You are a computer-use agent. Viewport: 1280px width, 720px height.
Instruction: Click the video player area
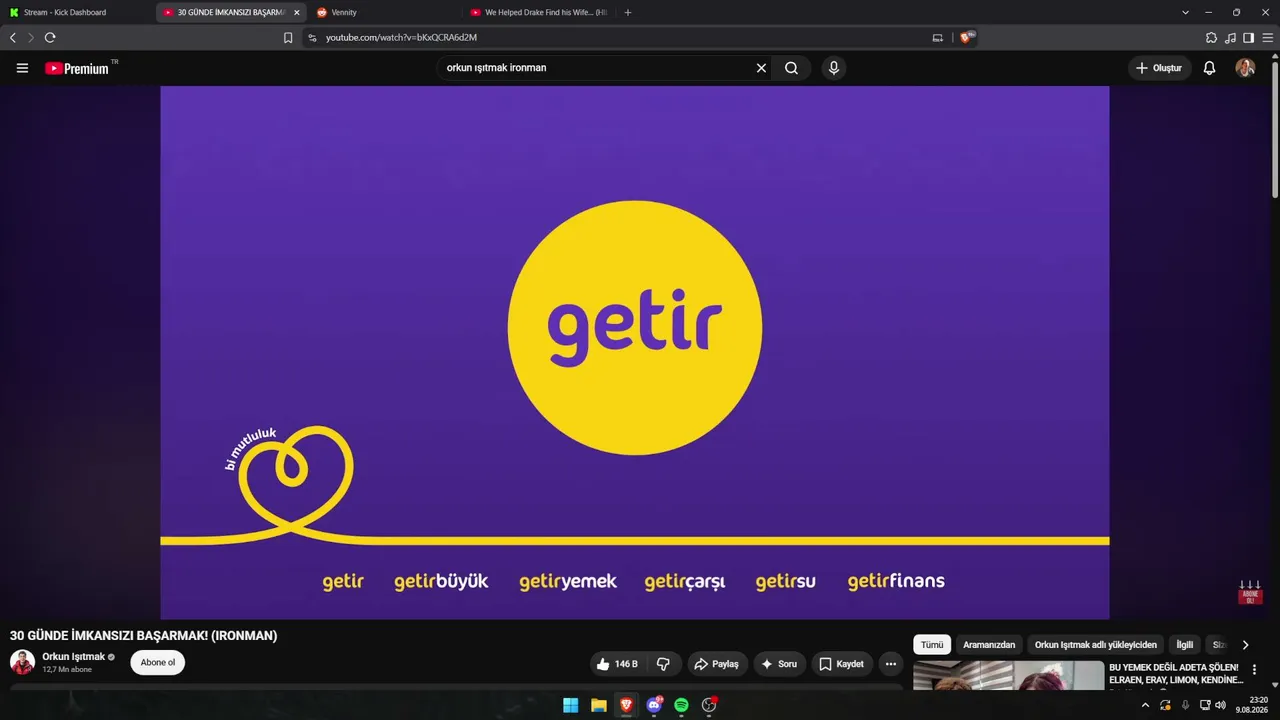click(x=635, y=352)
